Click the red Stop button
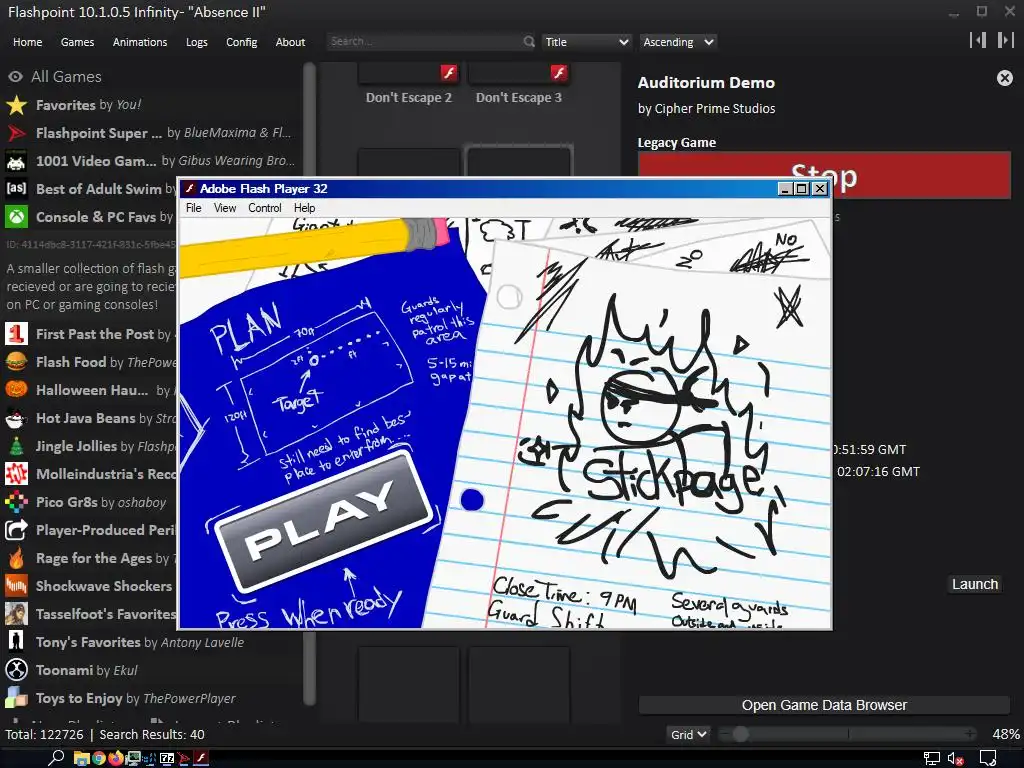The width and height of the screenshot is (1024, 768). point(824,175)
